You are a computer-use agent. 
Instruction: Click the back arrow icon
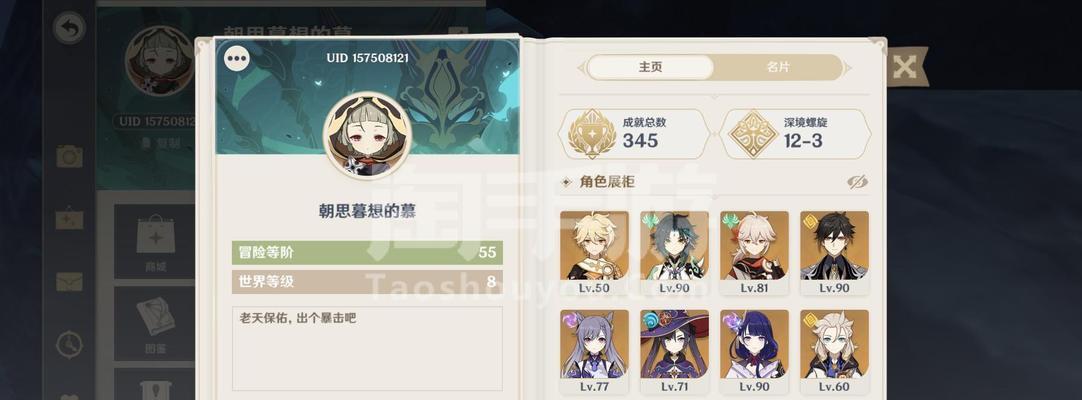pyautogui.click(x=69, y=28)
